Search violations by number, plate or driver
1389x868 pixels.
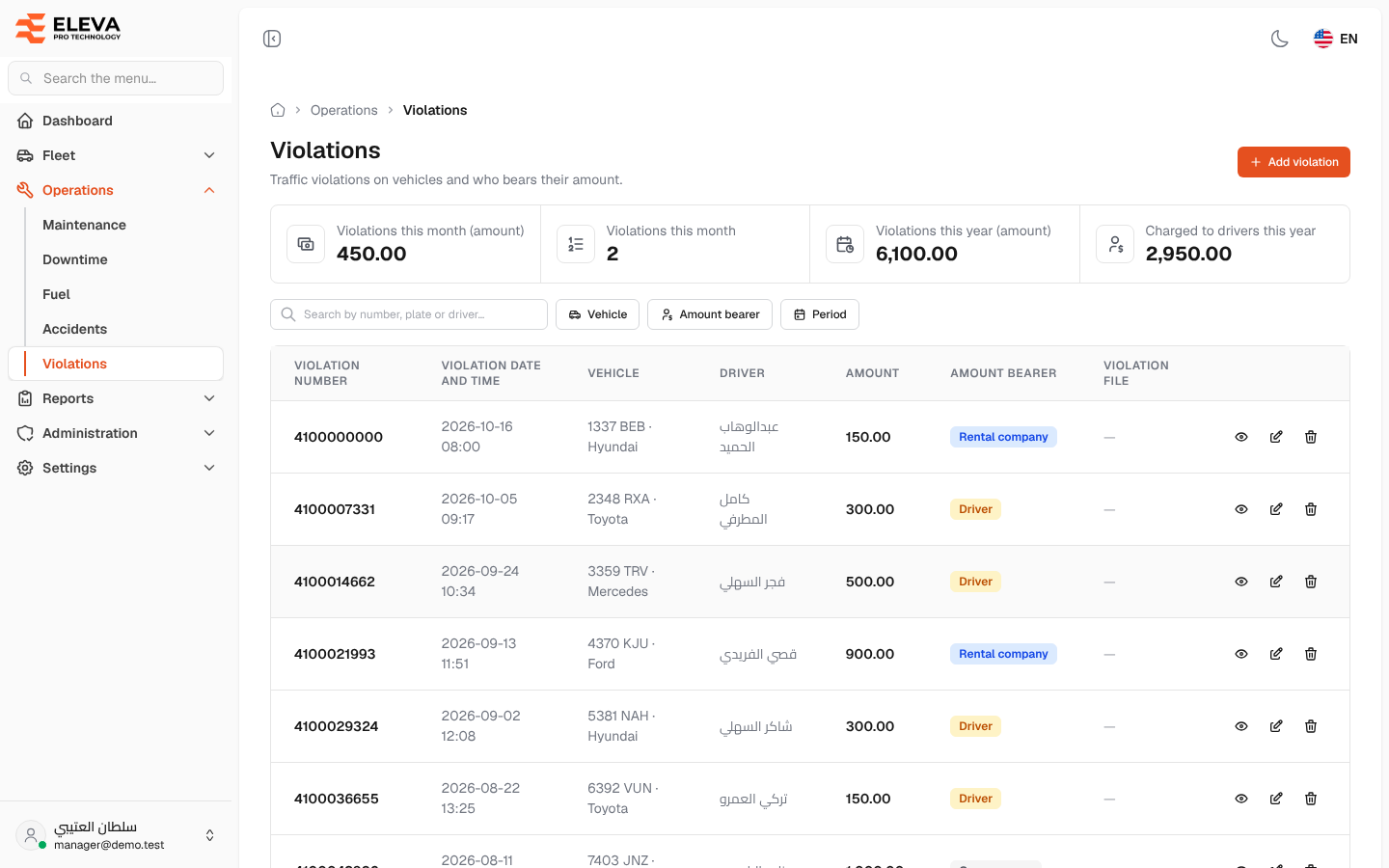click(409, 314)
